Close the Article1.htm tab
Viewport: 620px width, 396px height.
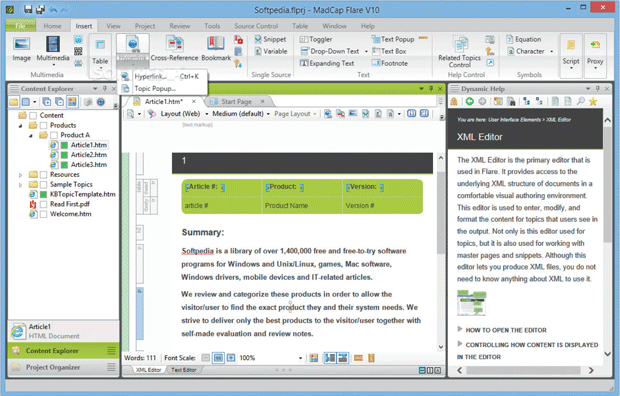click(x=194, y=102)
